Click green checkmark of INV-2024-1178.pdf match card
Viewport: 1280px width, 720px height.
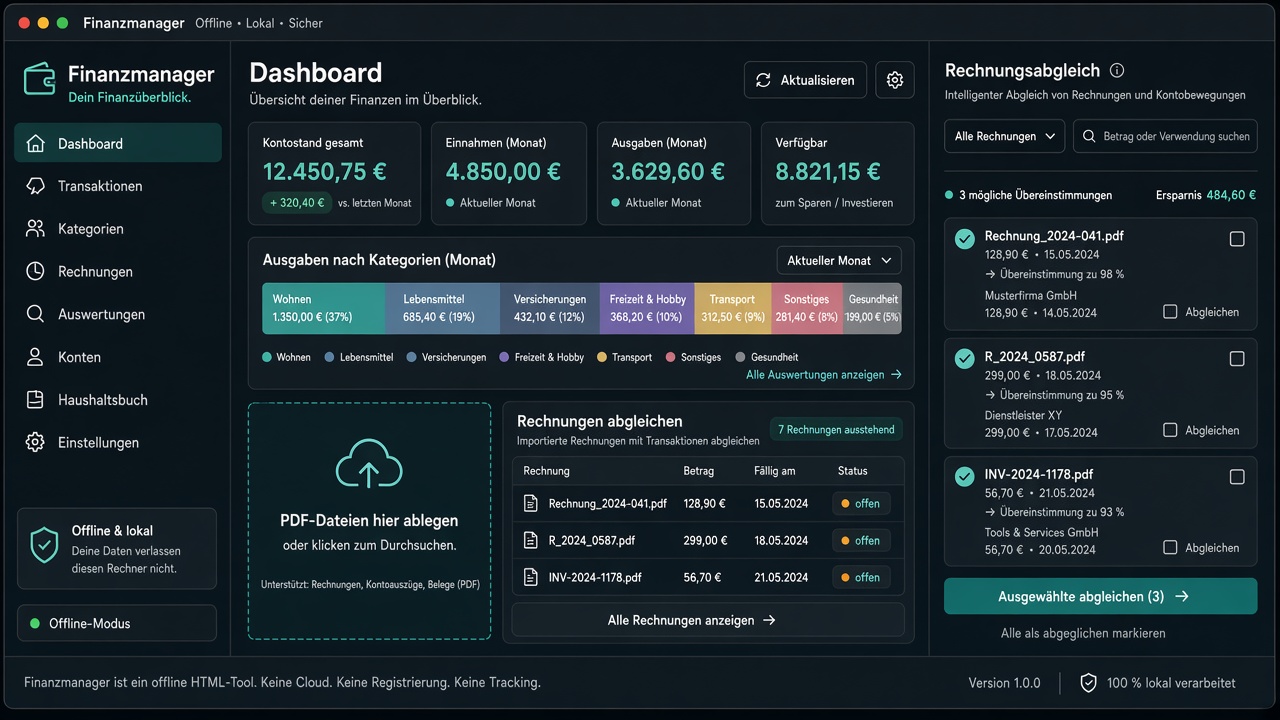point(965,476)
